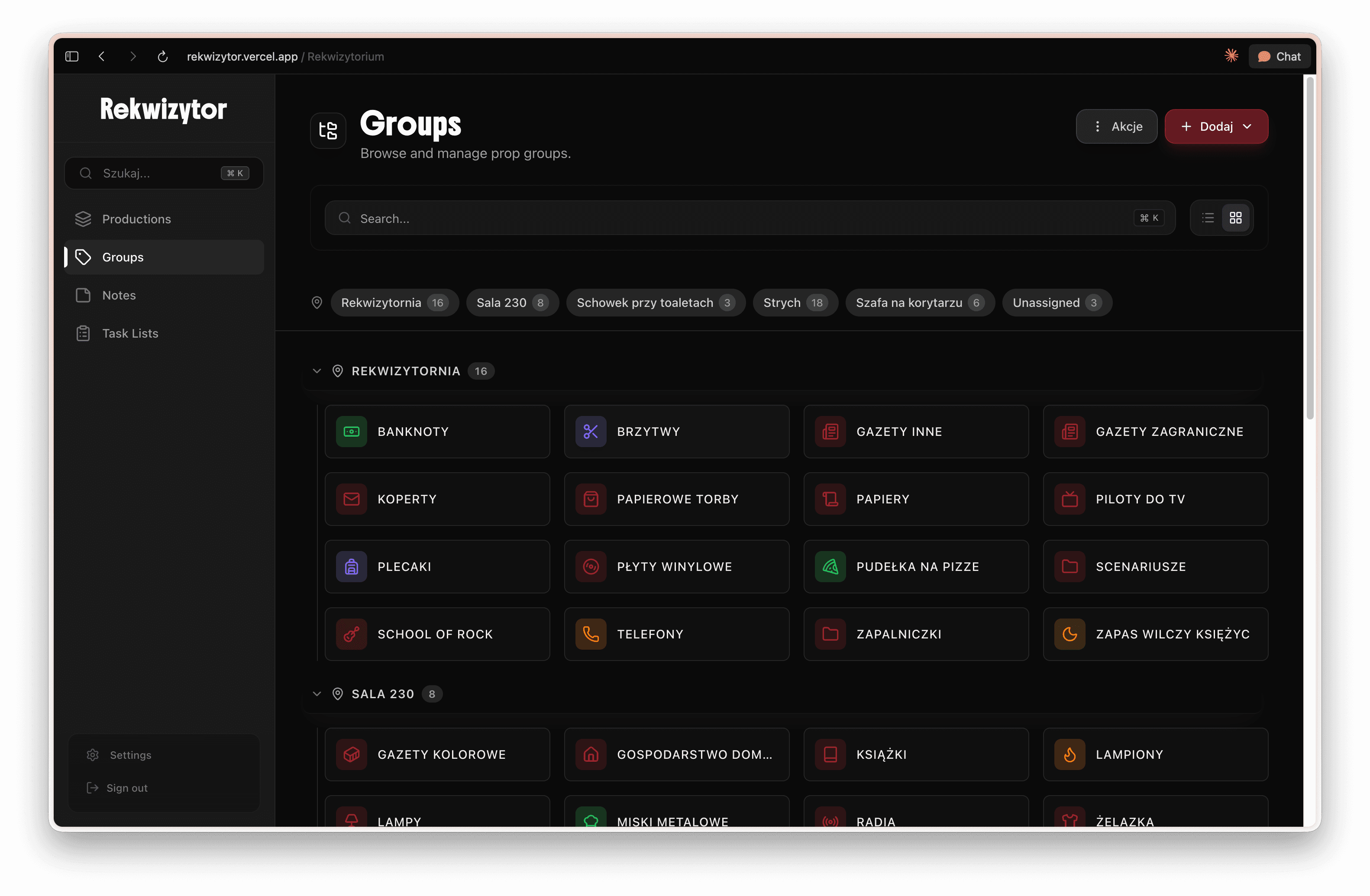The image size is (1370, 896).
Task: Click the ZAPAS WILCZY KSIĘŻYC moon icon
Action: point(1070,634)
